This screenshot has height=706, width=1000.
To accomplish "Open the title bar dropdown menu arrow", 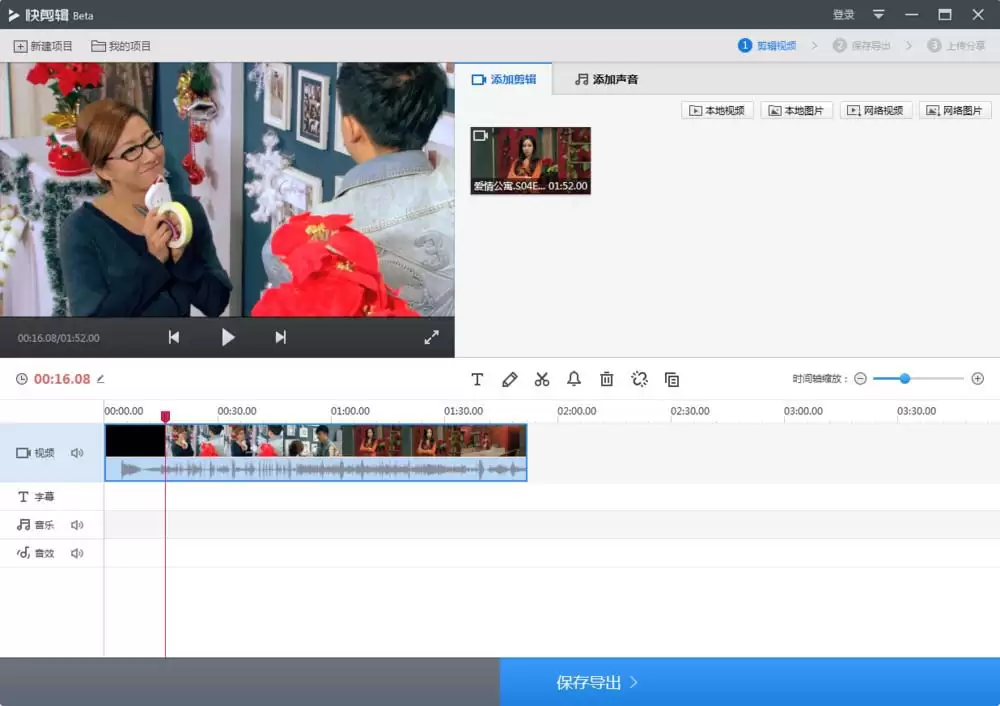I will (879, 15).
